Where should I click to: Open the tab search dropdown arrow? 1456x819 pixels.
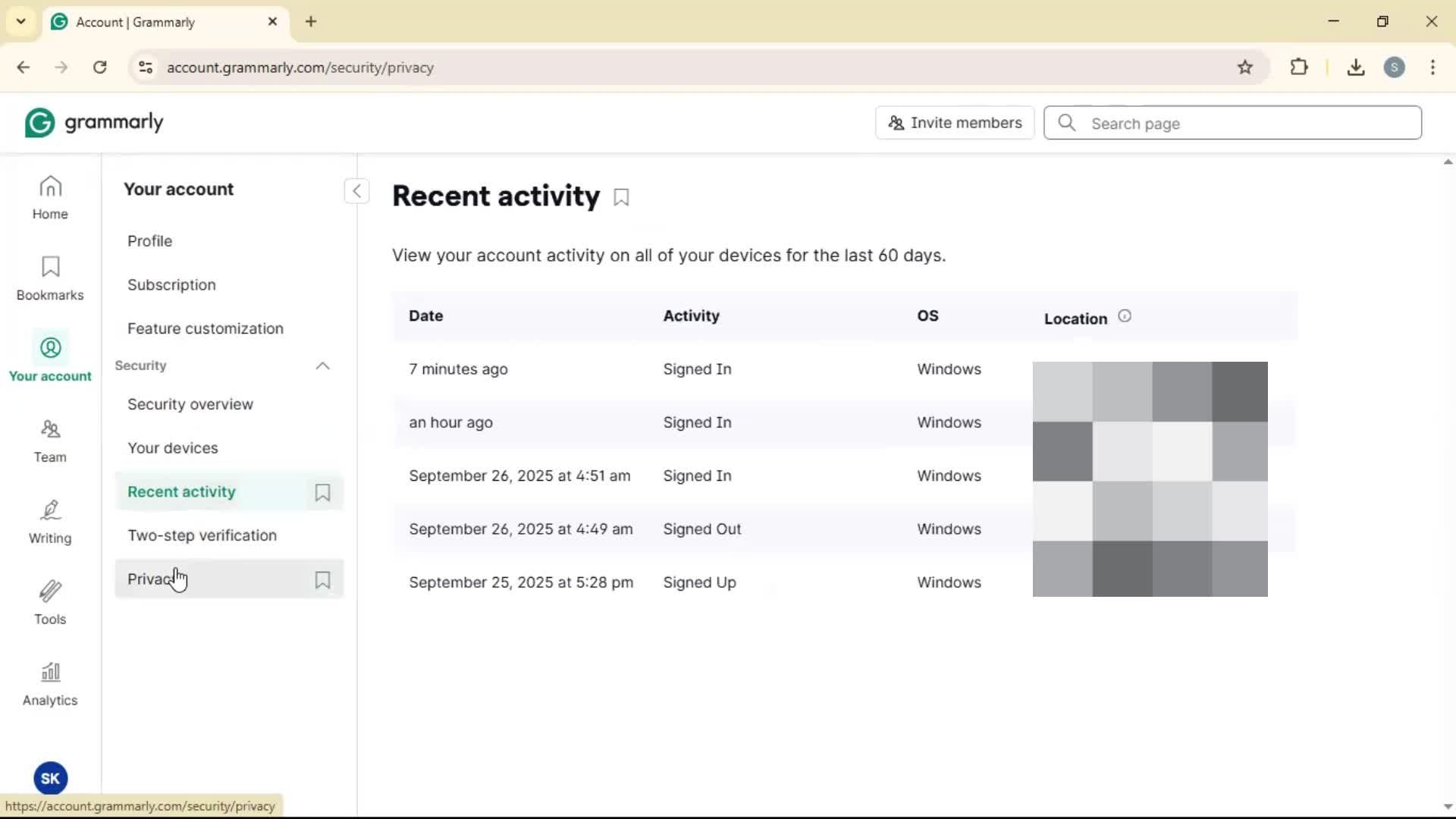[x=20, y=21]
